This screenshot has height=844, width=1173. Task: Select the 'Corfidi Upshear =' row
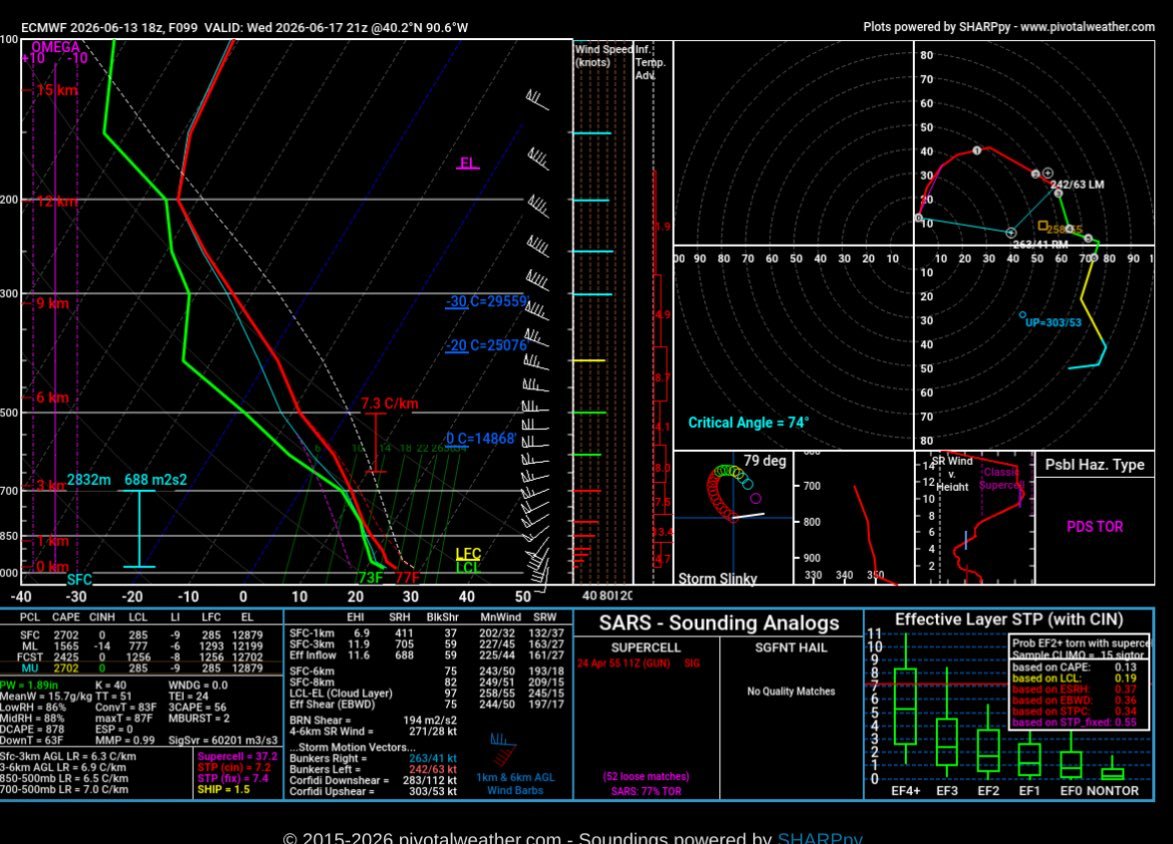[x=373, y=791]
